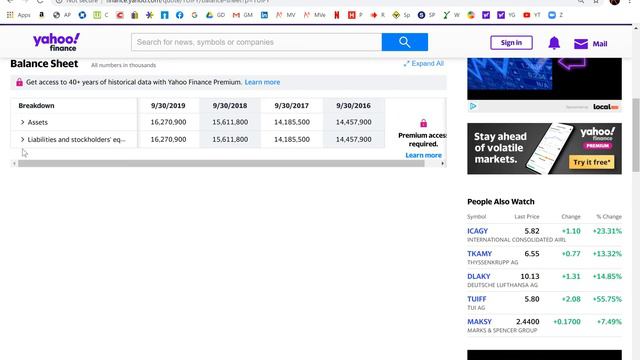Click Liabilities value 14,185,500
Viewport: 640px width, 360px height.
click(291, 139)
